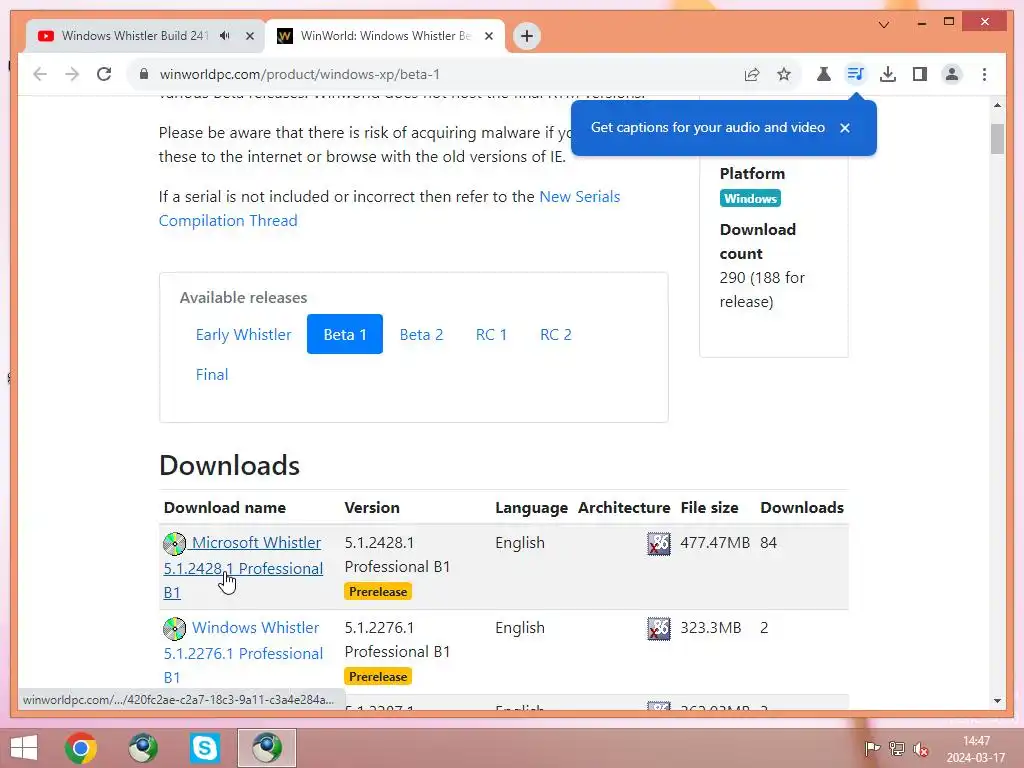Open media control toolbar icon
The height and width of the screenshot is (768, 1024).
pos(856,74)
